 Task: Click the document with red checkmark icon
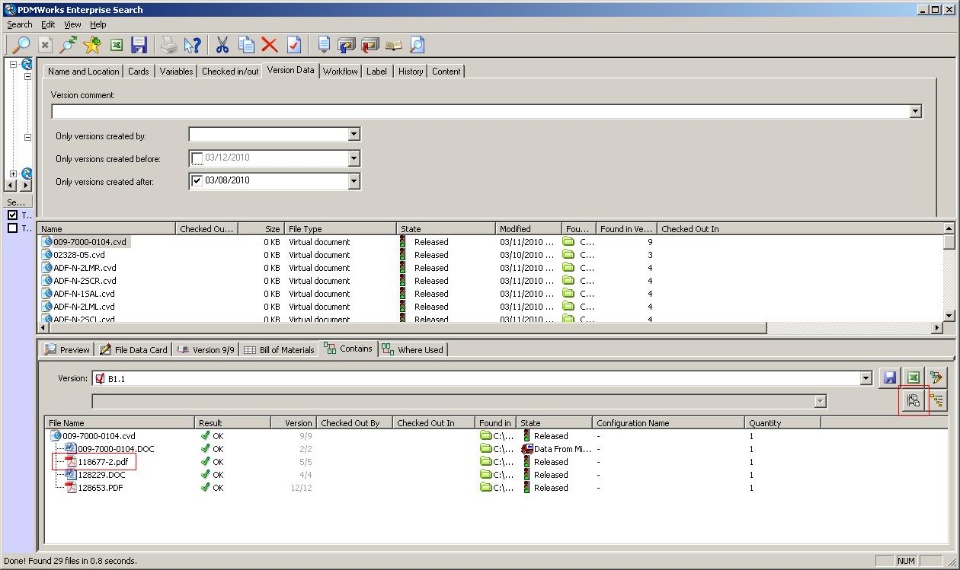(x=294, y=45)
